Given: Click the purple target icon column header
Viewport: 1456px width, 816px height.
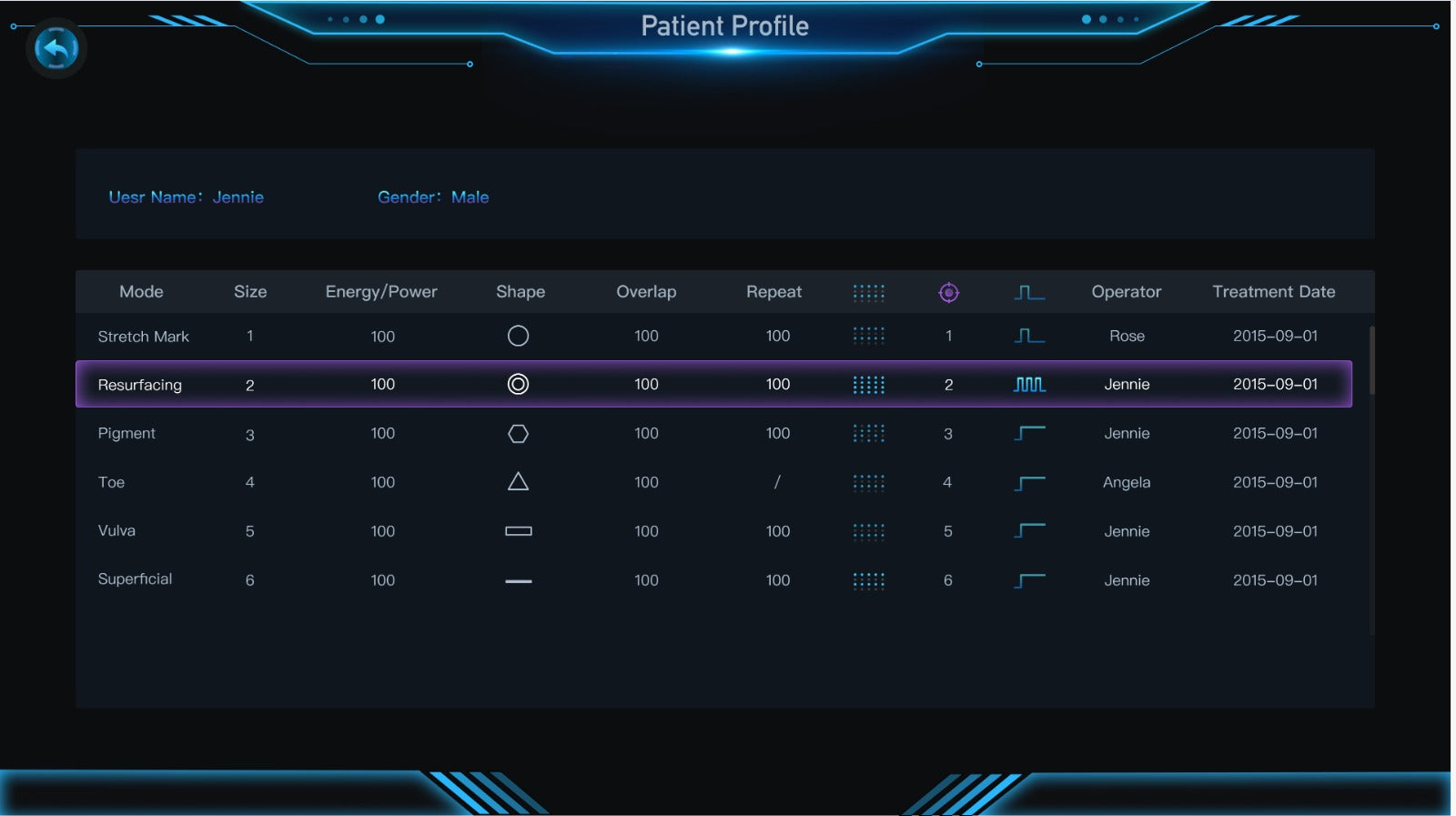Looking at the screenshot, I should click(x=948, y=292).
